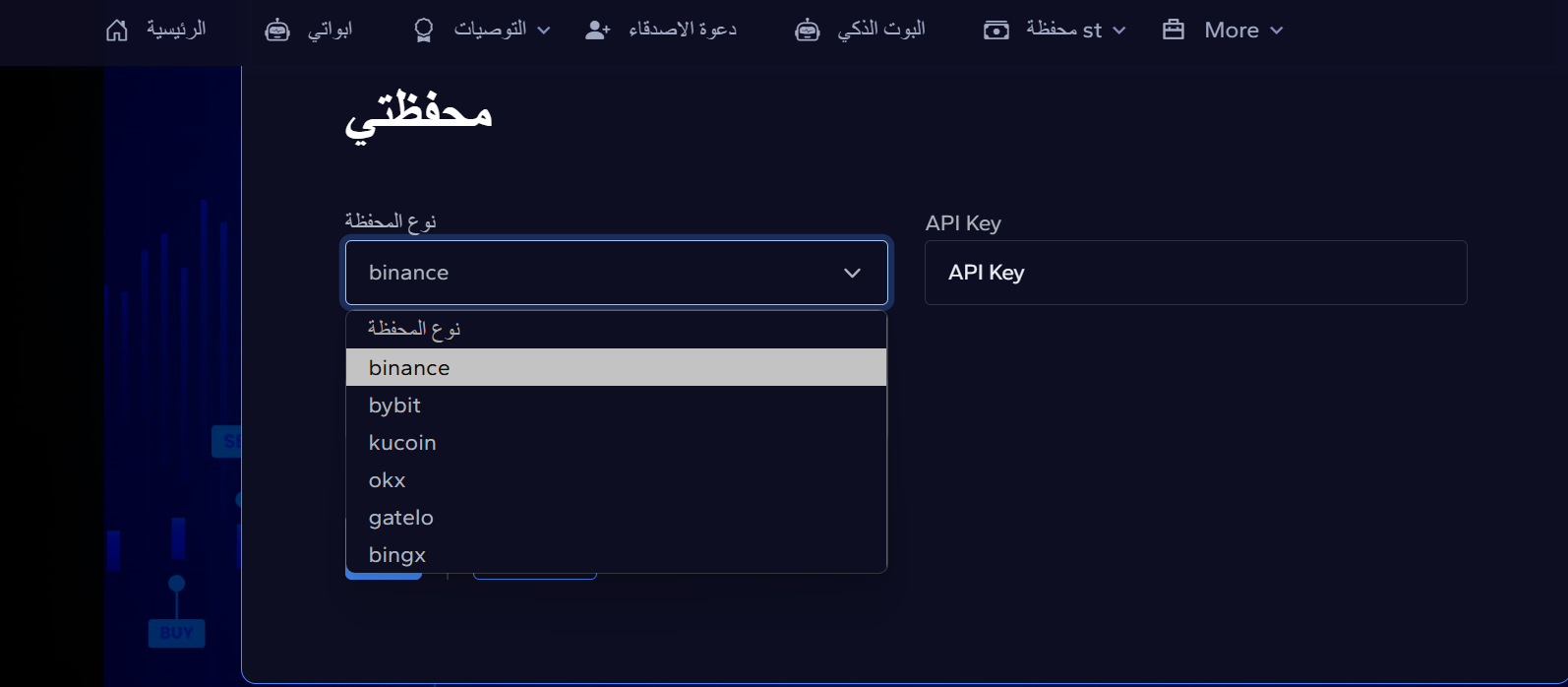Viewport: 1568px width, 687px height.
Task: Click the robot icon beside ابواتي
Action: click(x=277, y=31)
